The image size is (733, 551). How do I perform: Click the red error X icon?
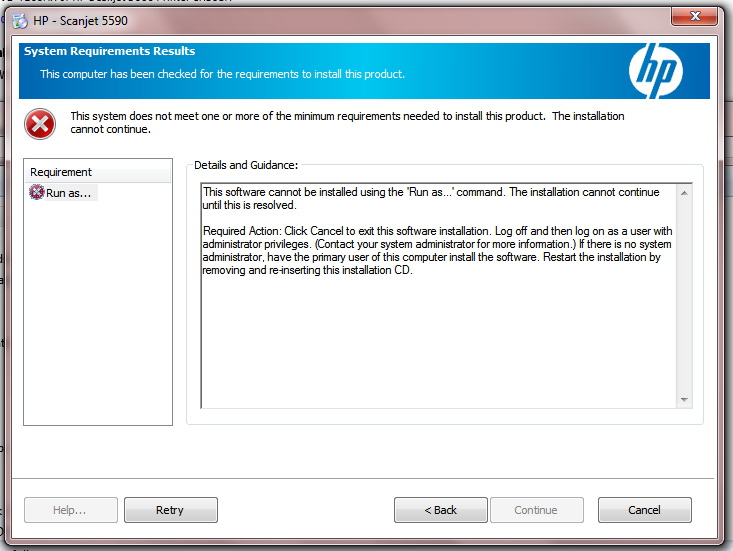[41, 123]
